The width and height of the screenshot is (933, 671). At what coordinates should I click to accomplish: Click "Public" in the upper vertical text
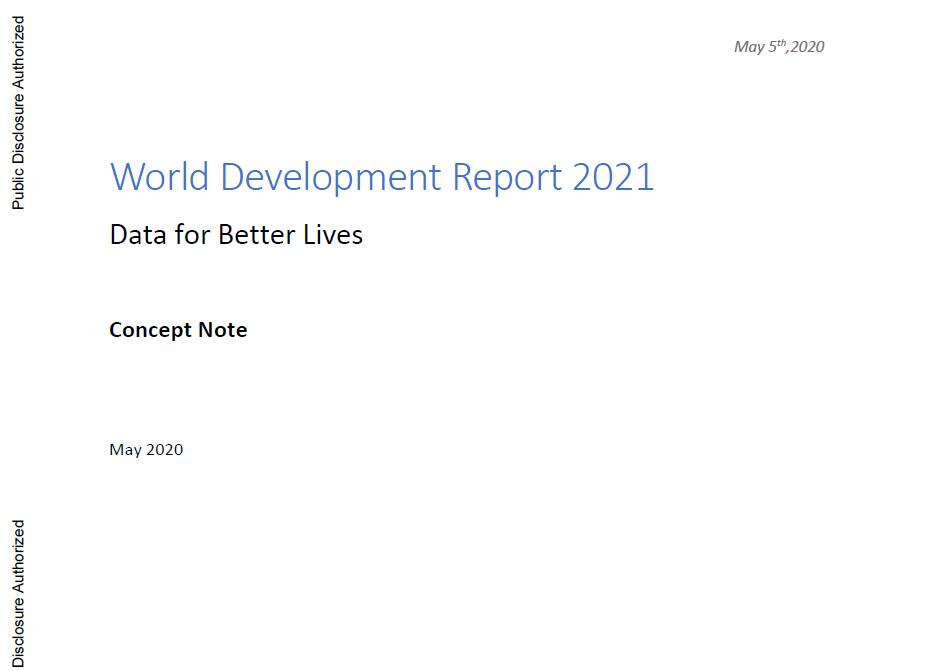click(x=18, y=189)
